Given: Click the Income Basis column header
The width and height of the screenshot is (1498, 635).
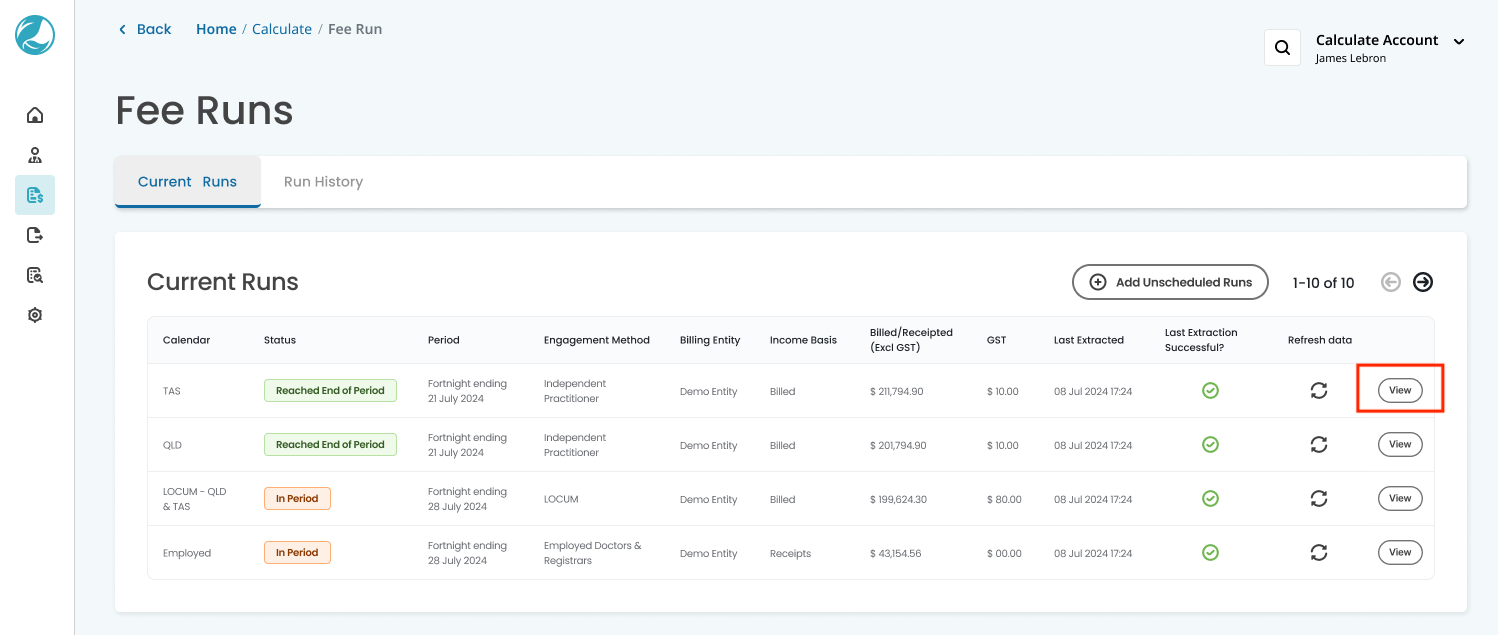Looking at the screenshot, I should point(803,340).
